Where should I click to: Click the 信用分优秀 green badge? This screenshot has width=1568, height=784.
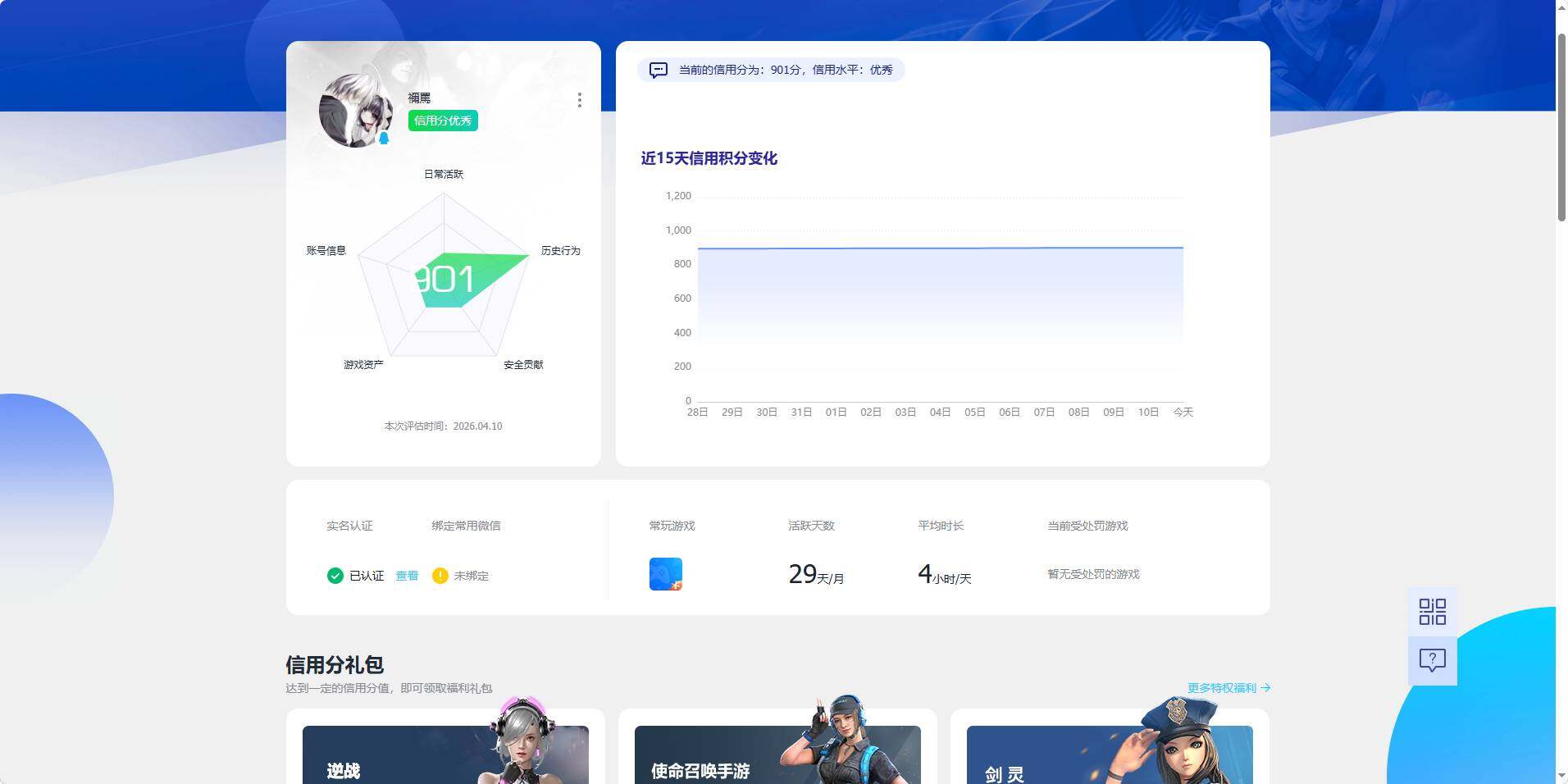tap(443, 121)
